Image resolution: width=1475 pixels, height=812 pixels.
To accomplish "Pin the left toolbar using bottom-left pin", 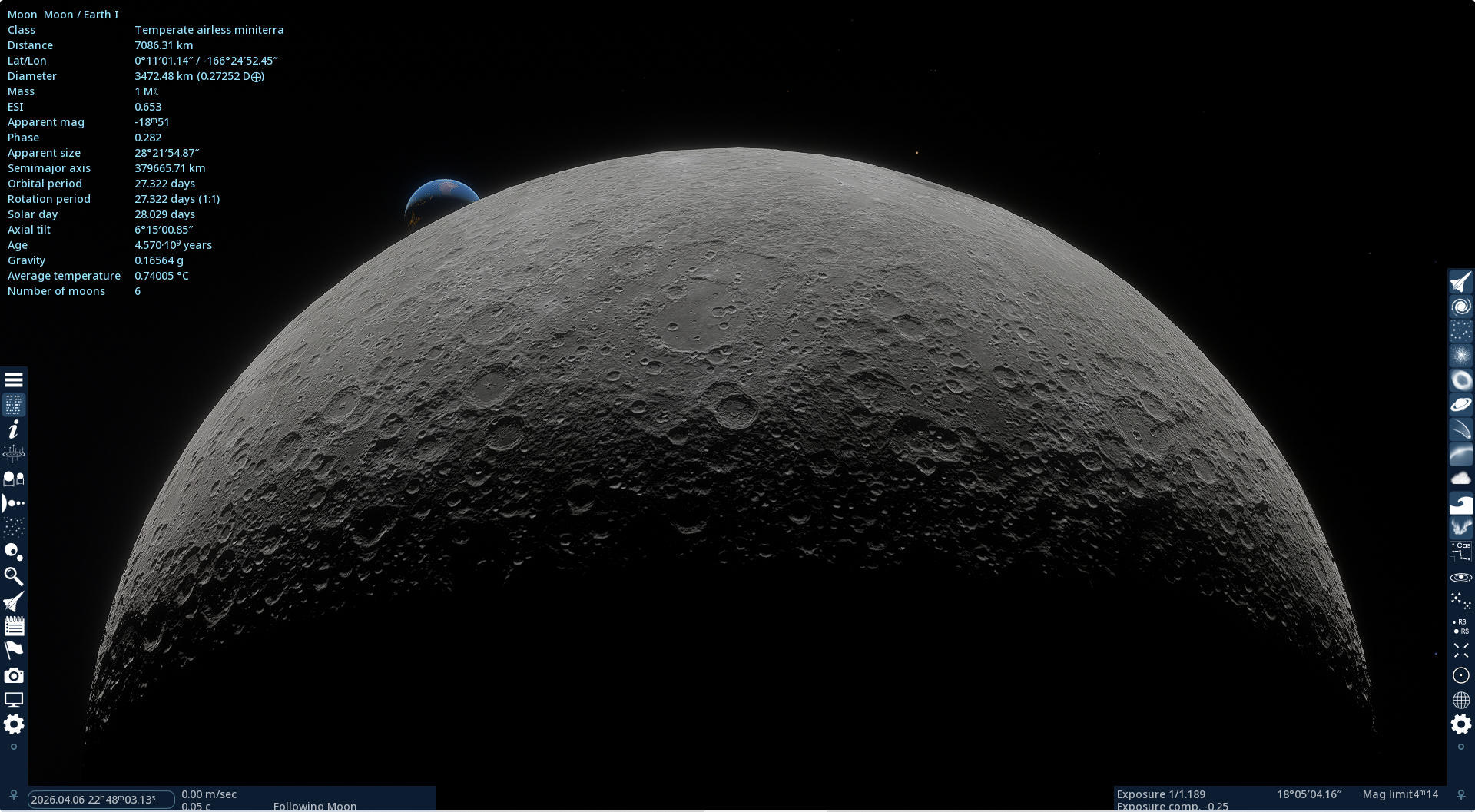I will tap(13, 795).
